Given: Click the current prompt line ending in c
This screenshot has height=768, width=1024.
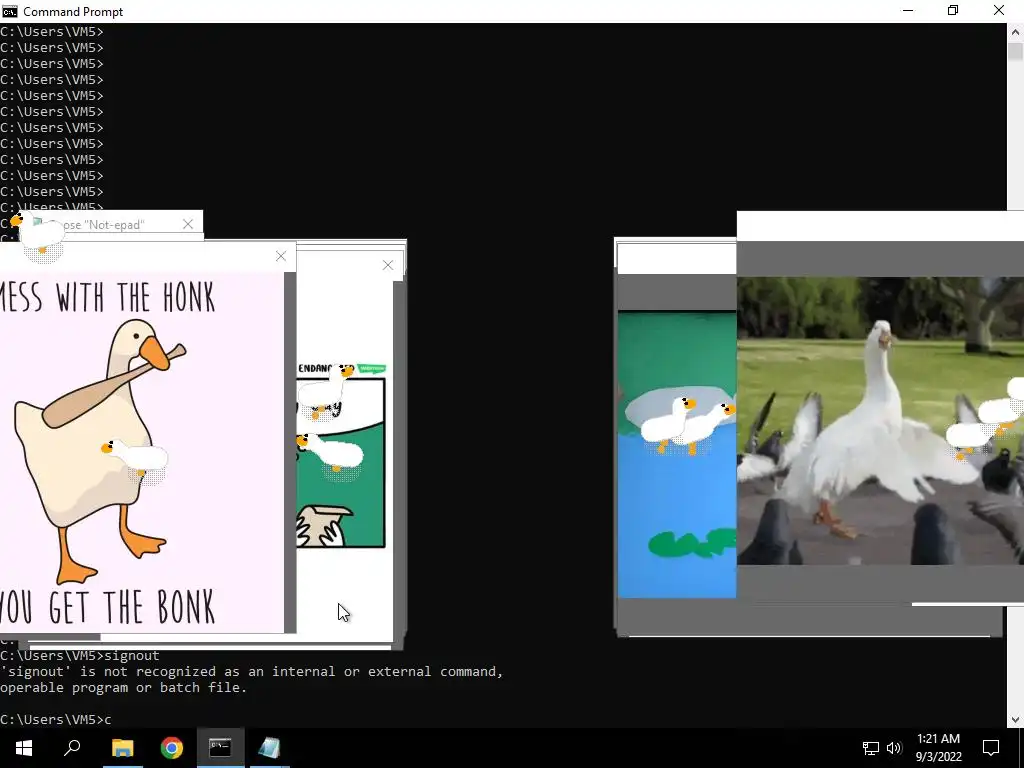Looking at the screenshot, I should (x=56, y=719).
